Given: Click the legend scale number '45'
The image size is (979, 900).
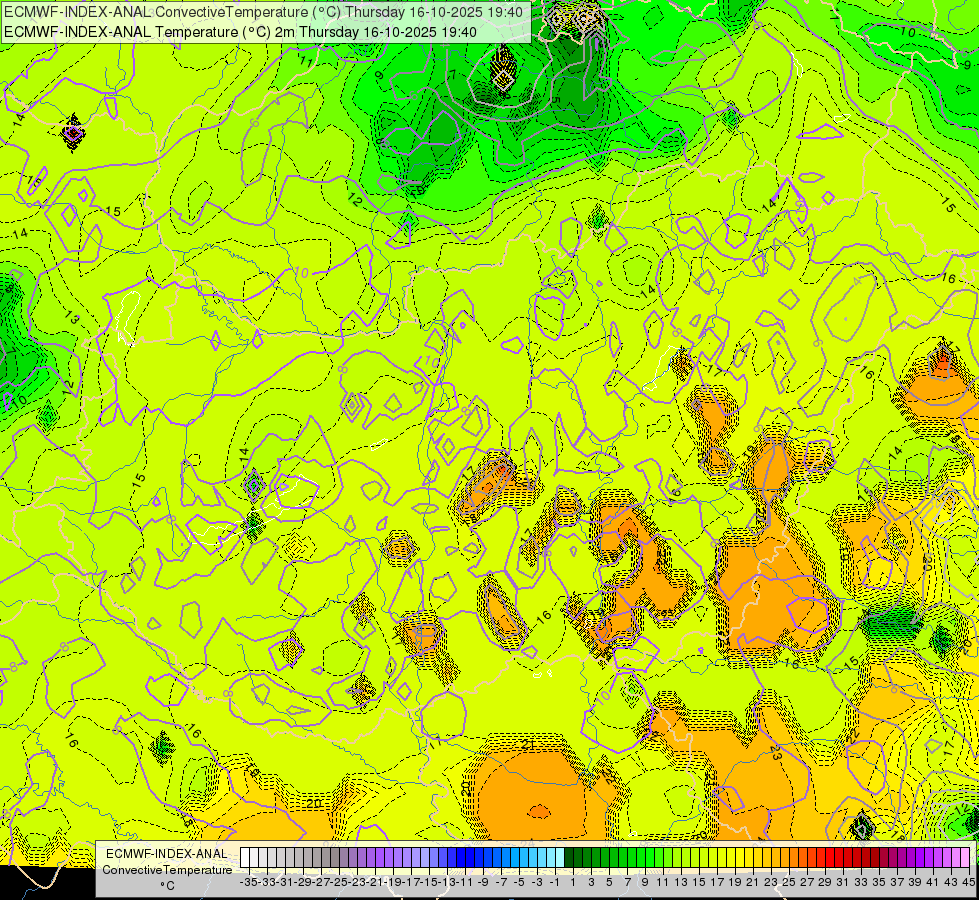Looking at the screenshot, I should [968, 882].
